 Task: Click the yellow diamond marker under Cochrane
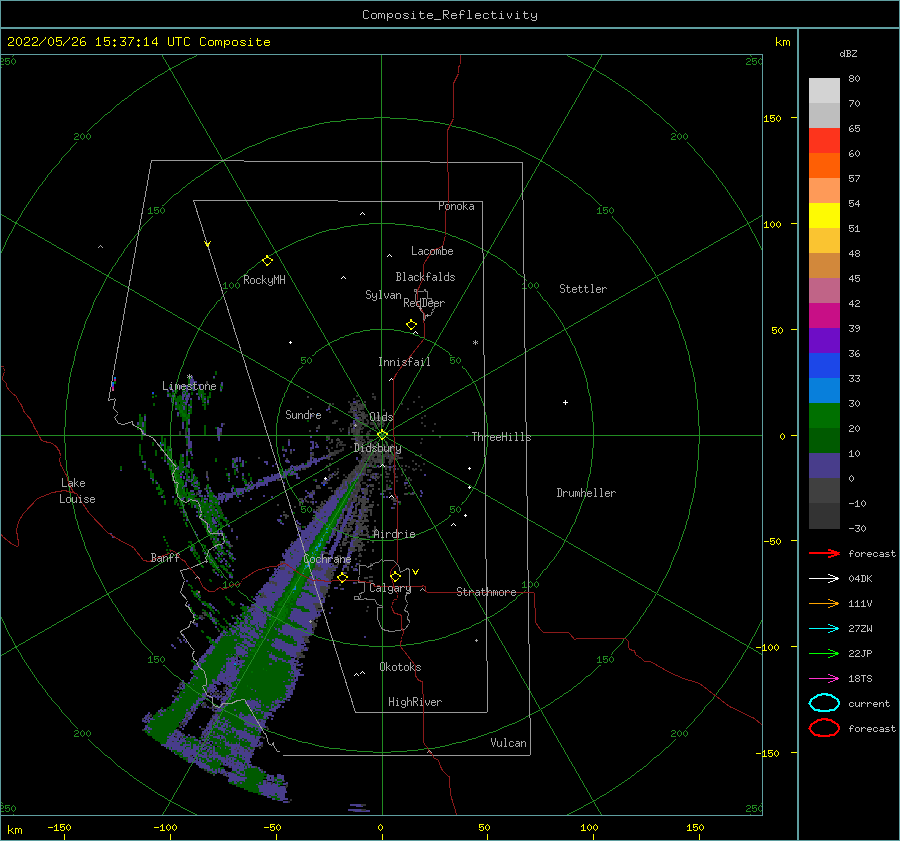(343, 578)
